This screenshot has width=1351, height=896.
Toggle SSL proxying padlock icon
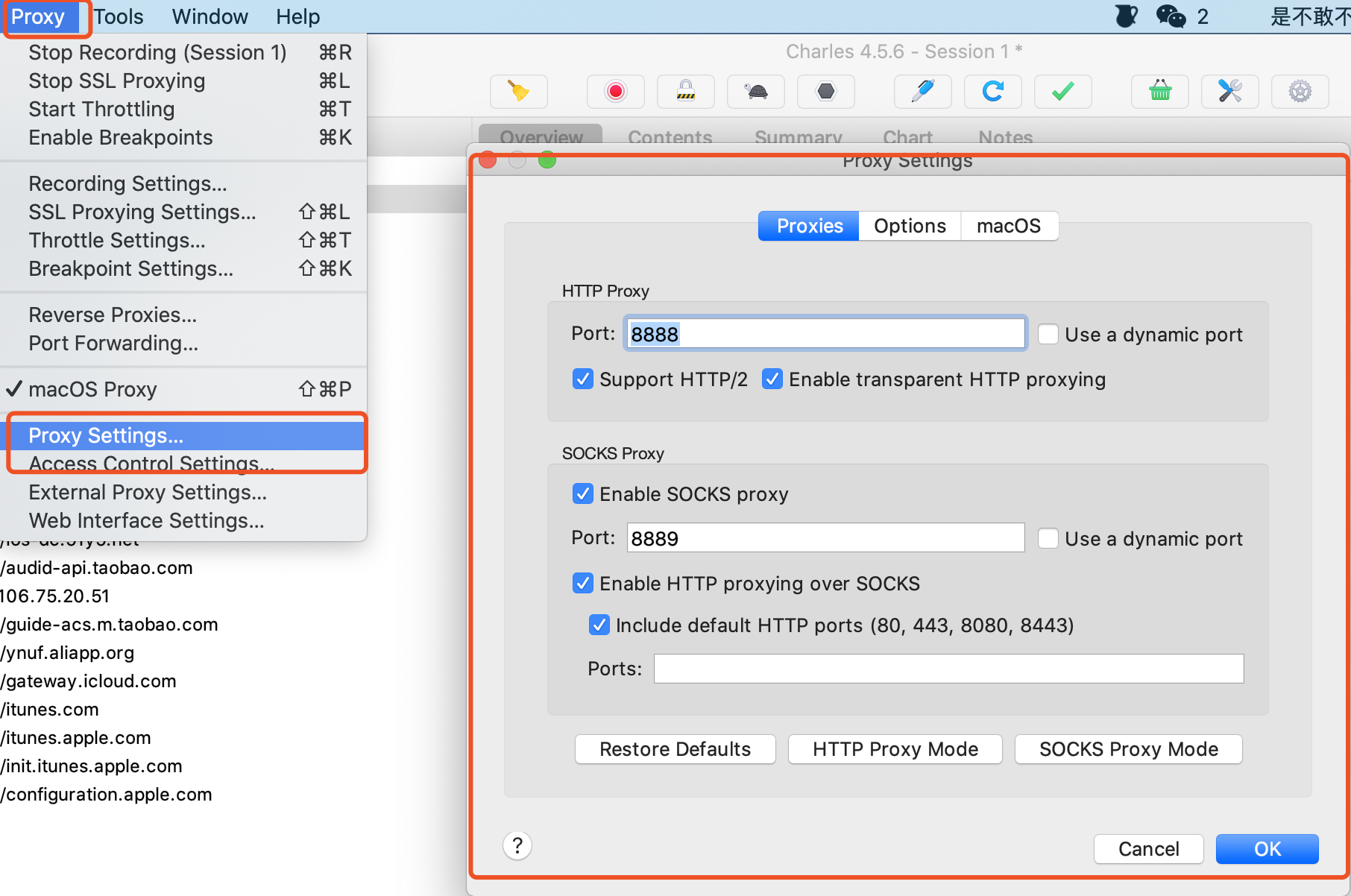pyautogui.click(x=685, y=92)
